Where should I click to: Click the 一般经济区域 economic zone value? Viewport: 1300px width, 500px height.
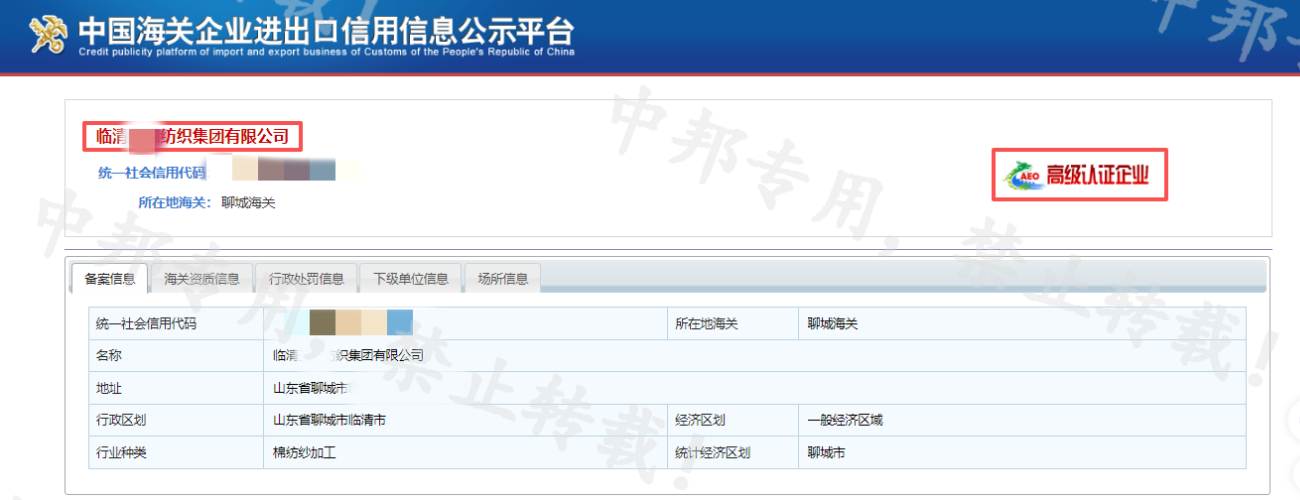845,420
